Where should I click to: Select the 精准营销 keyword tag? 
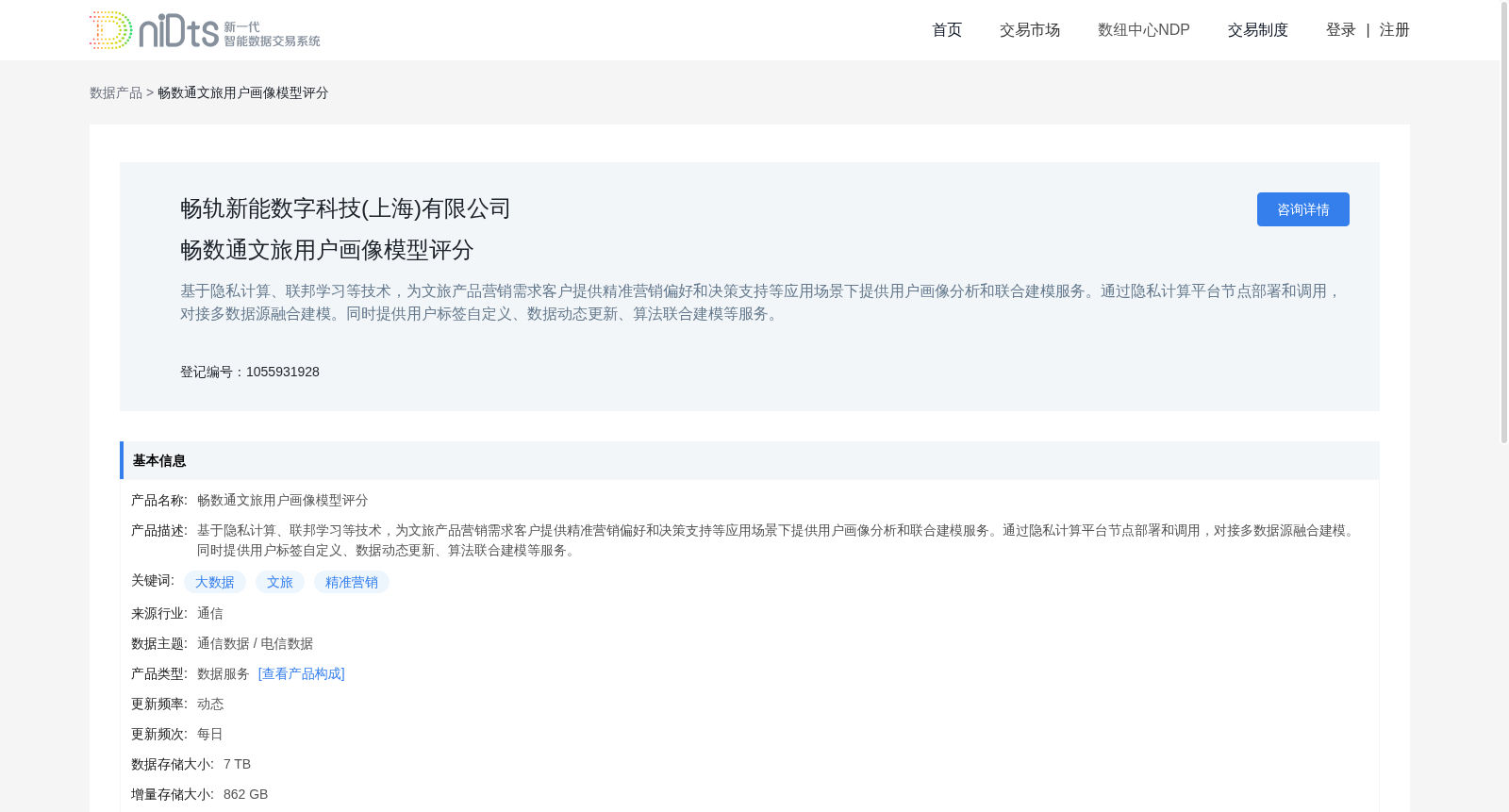(352, 582)
